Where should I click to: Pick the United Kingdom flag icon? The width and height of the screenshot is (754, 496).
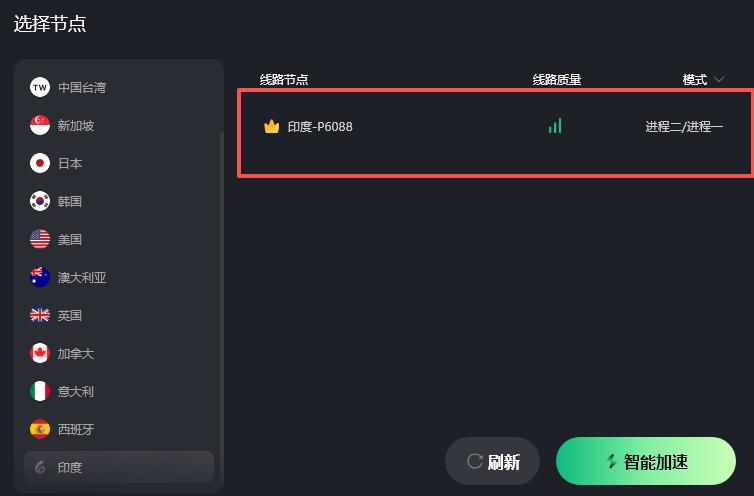tap(40, 315)
